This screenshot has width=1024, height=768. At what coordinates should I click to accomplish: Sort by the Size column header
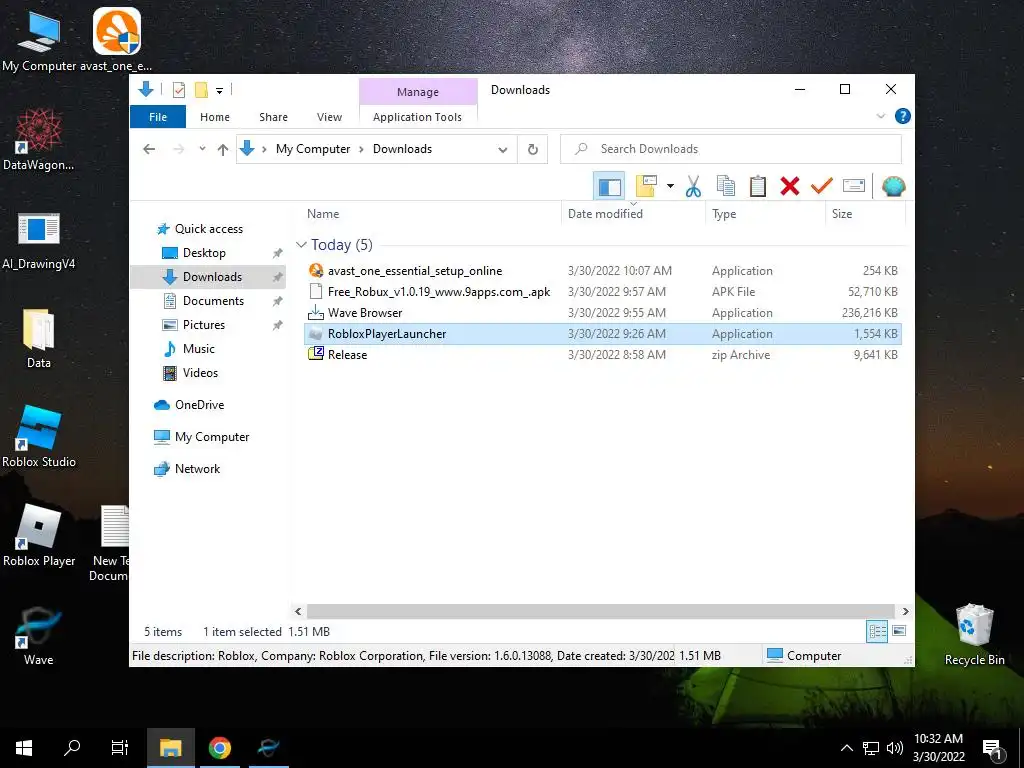coord(842,214)
